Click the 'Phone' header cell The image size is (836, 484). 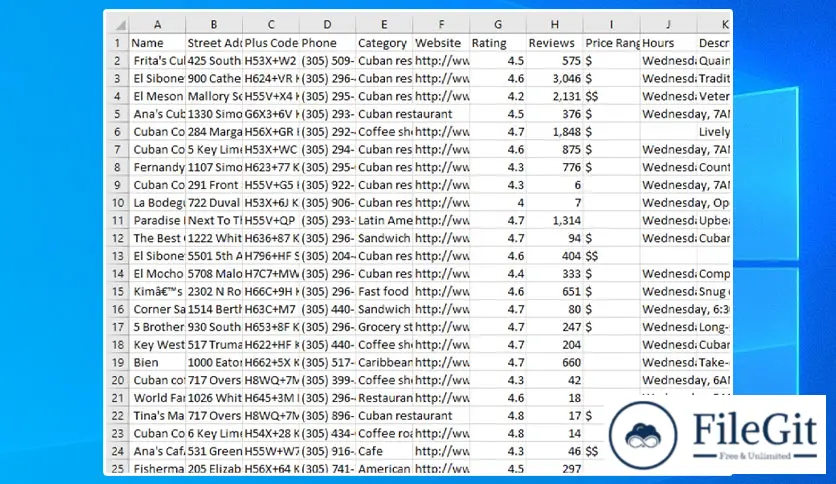(327, 43)
